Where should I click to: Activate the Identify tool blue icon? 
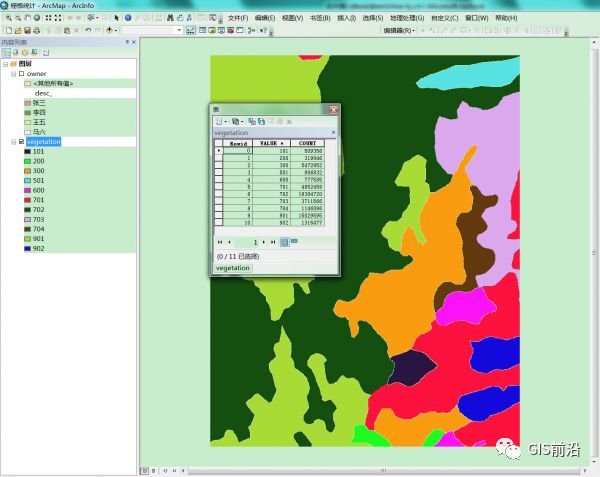[x=128, y=18]
